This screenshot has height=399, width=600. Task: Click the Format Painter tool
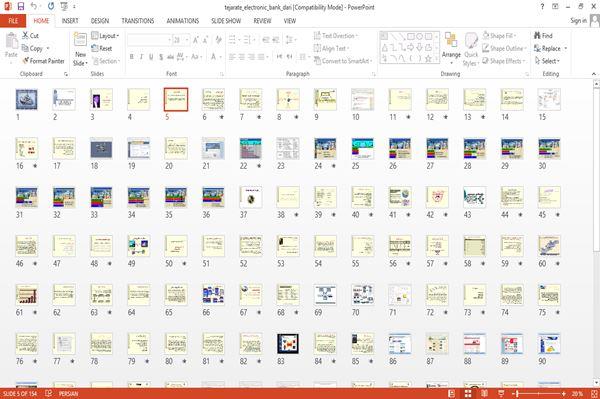pos(43,61)
